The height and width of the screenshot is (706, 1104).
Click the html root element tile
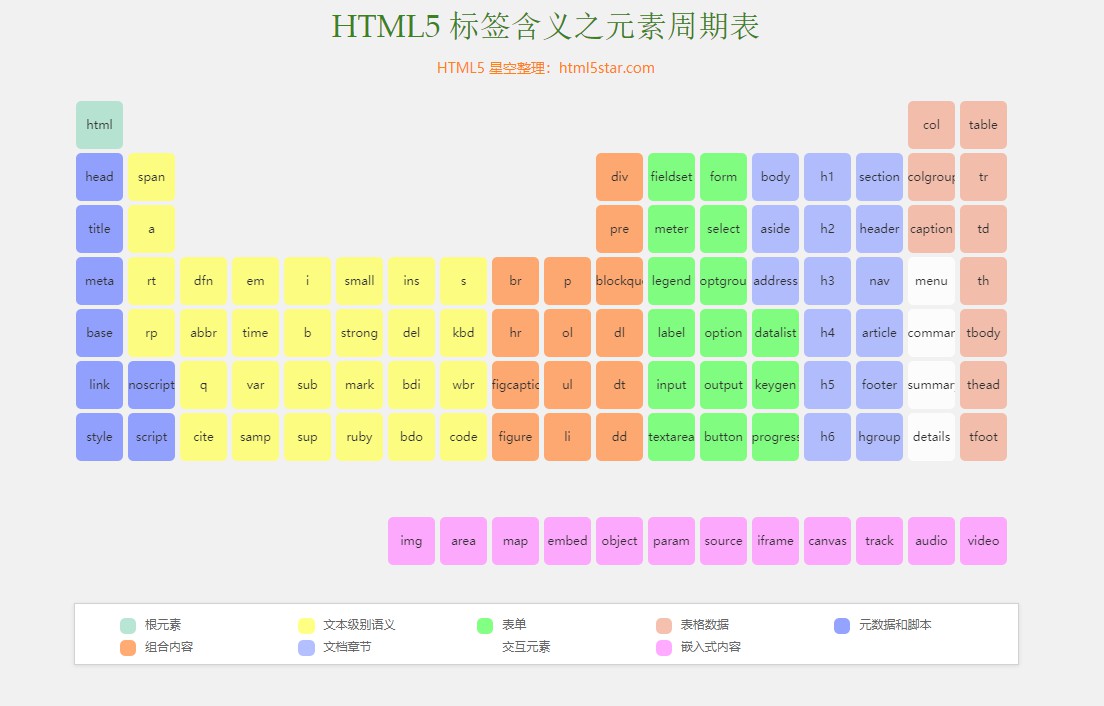point(99,125)
